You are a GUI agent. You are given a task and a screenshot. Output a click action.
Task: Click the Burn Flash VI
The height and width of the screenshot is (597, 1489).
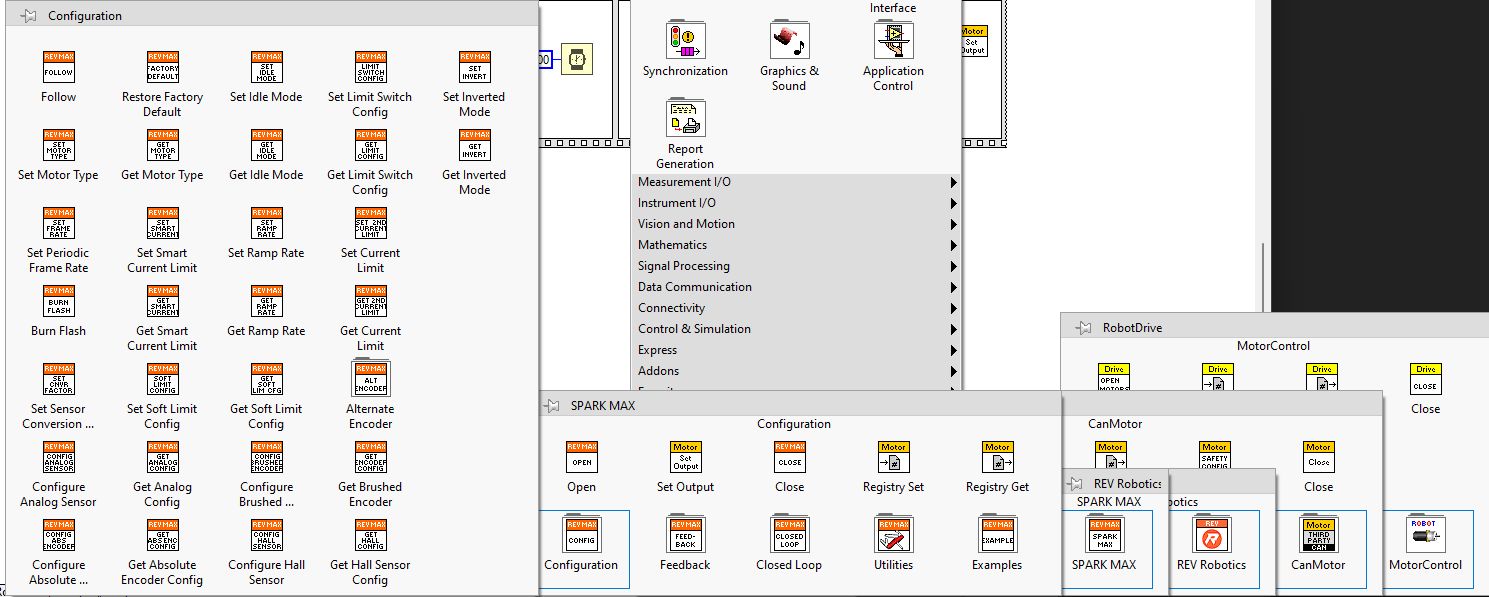(59, 301)
